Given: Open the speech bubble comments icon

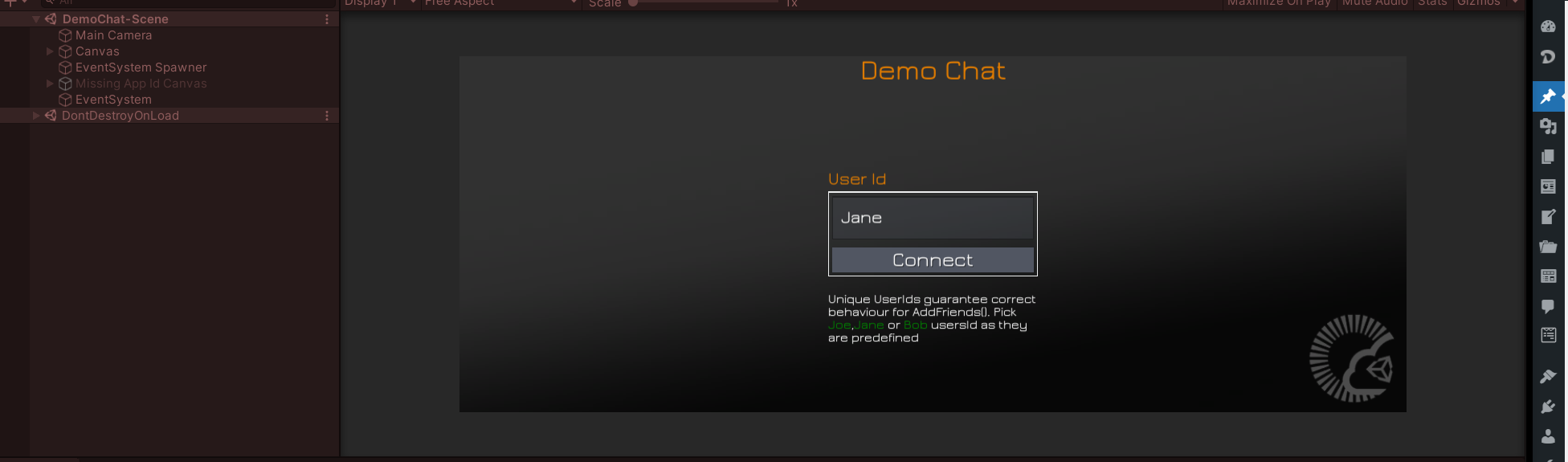Looking at the screenshot, I should pos(1548,306).
